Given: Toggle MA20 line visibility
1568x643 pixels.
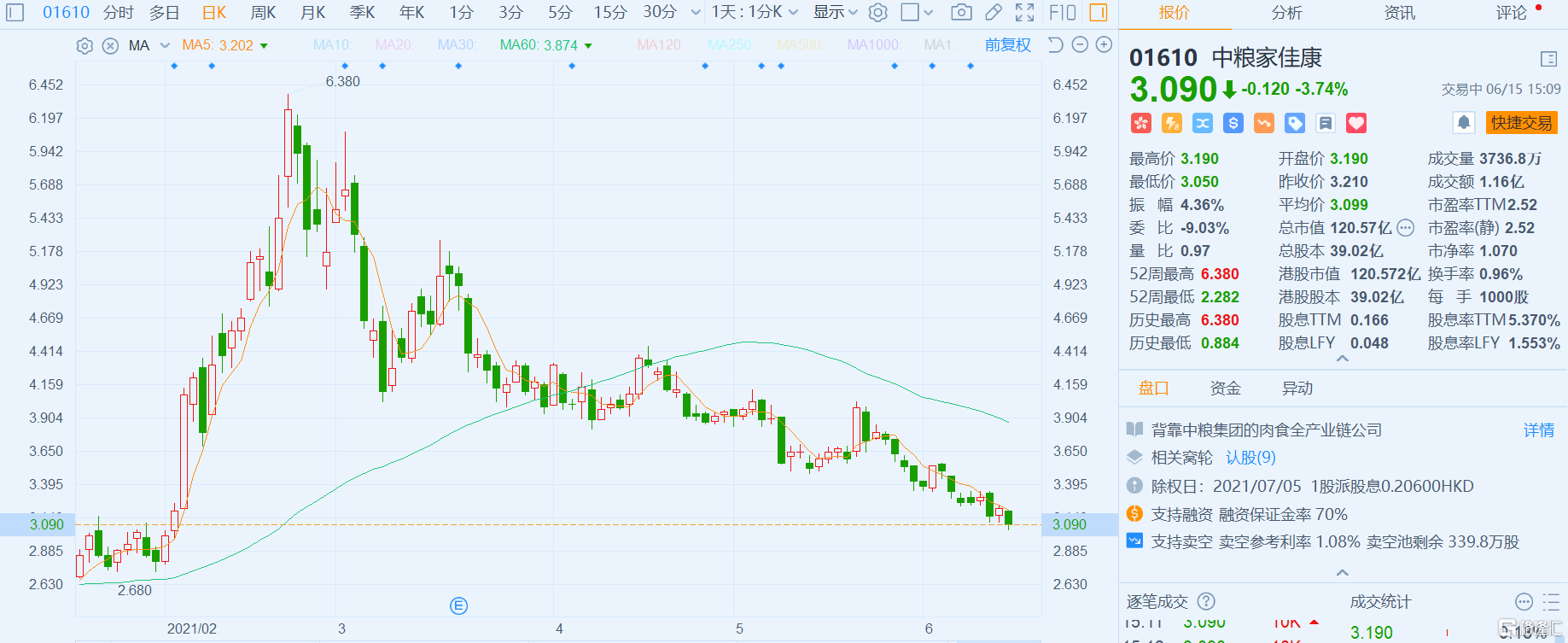Looking at the screenshot, I should coord(394,44).
